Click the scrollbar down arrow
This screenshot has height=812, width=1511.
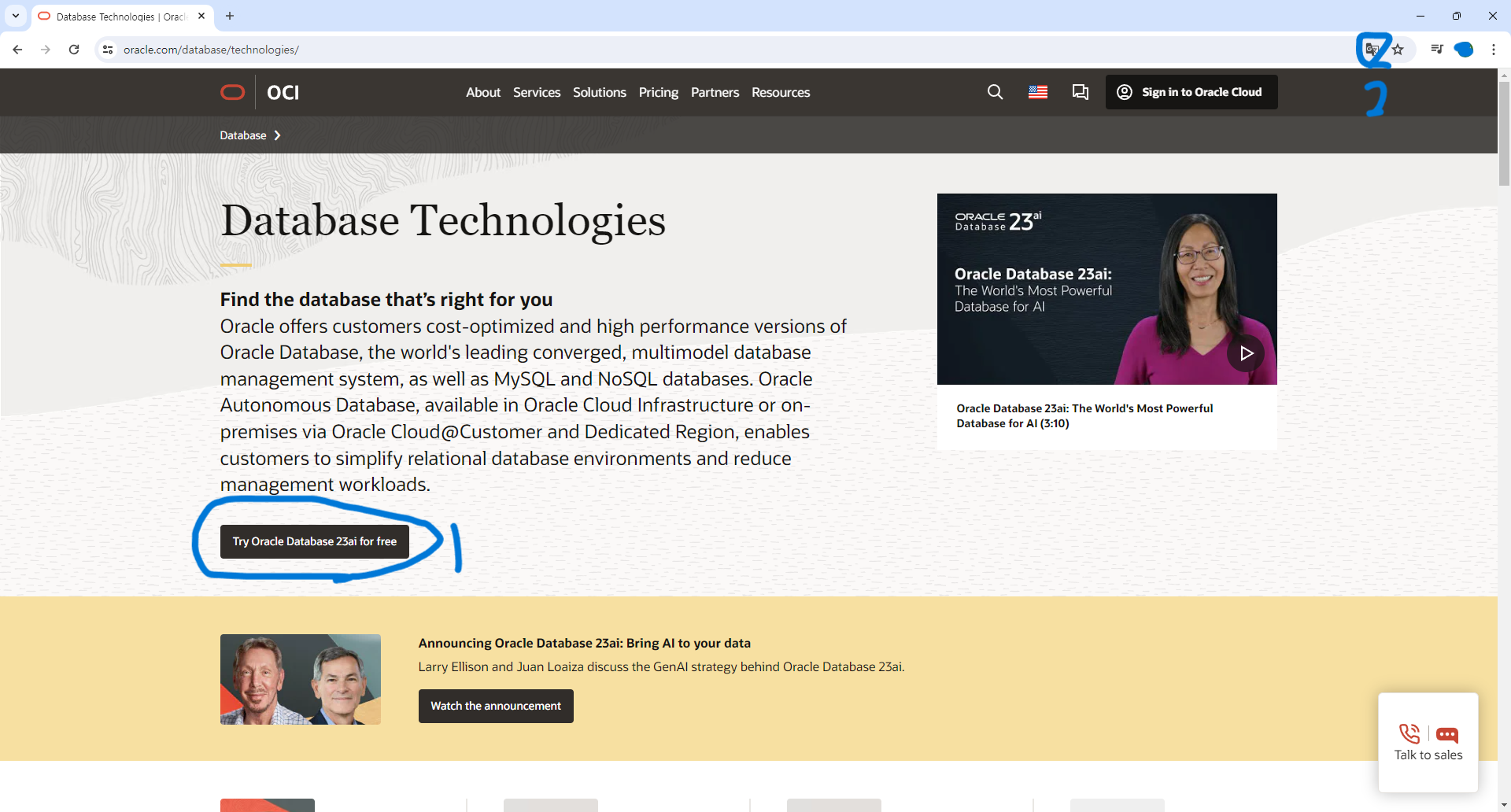pos(1504,806)
